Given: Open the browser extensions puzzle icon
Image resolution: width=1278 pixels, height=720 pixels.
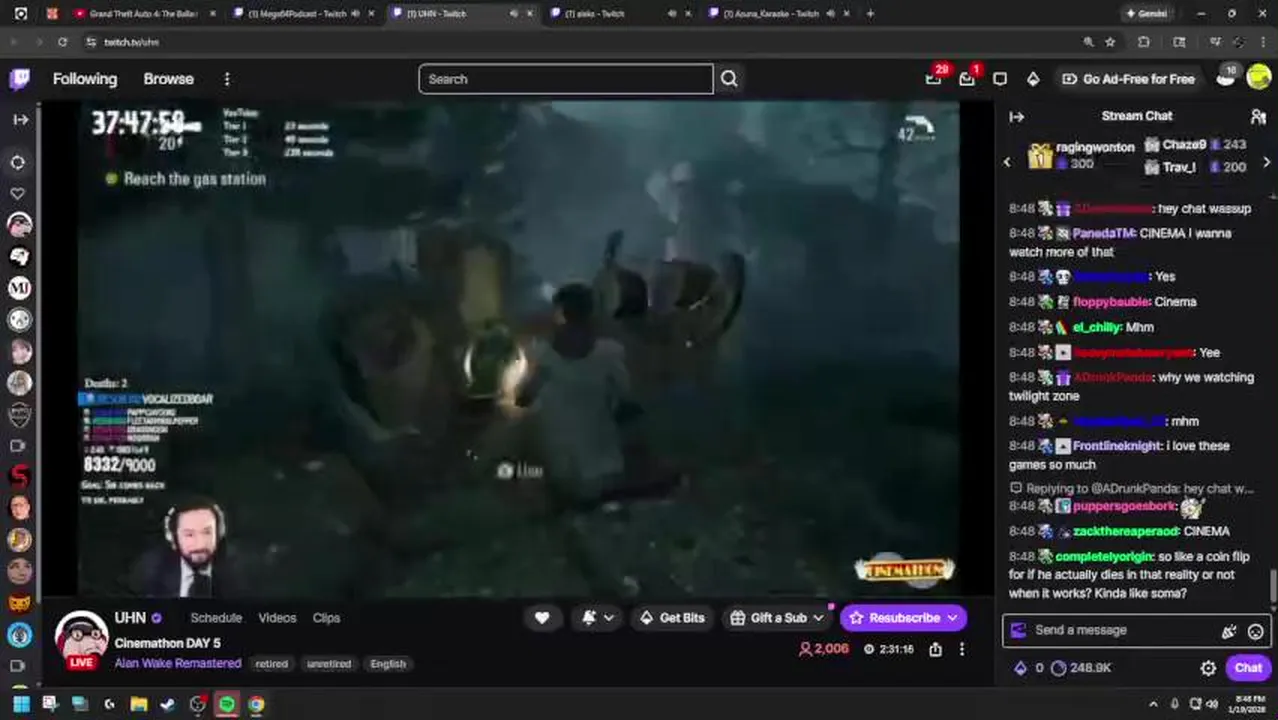Looking at the screenshot, I should pyautogui.click(x=1144, y=42).
